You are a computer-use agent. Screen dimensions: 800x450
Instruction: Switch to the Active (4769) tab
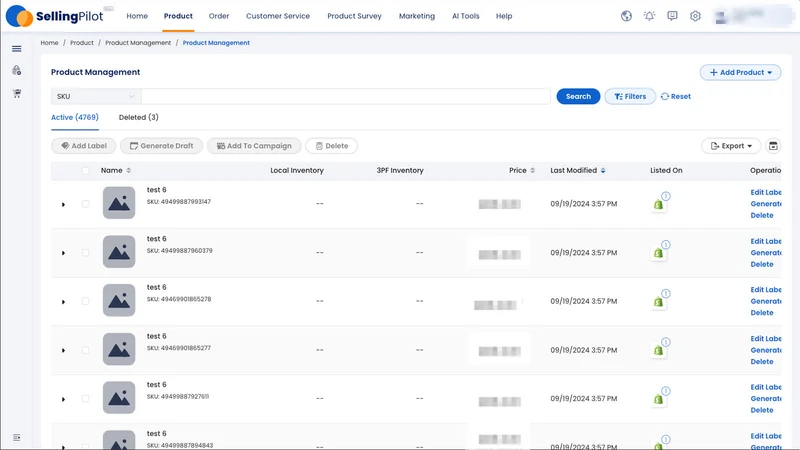pos(74,117)
